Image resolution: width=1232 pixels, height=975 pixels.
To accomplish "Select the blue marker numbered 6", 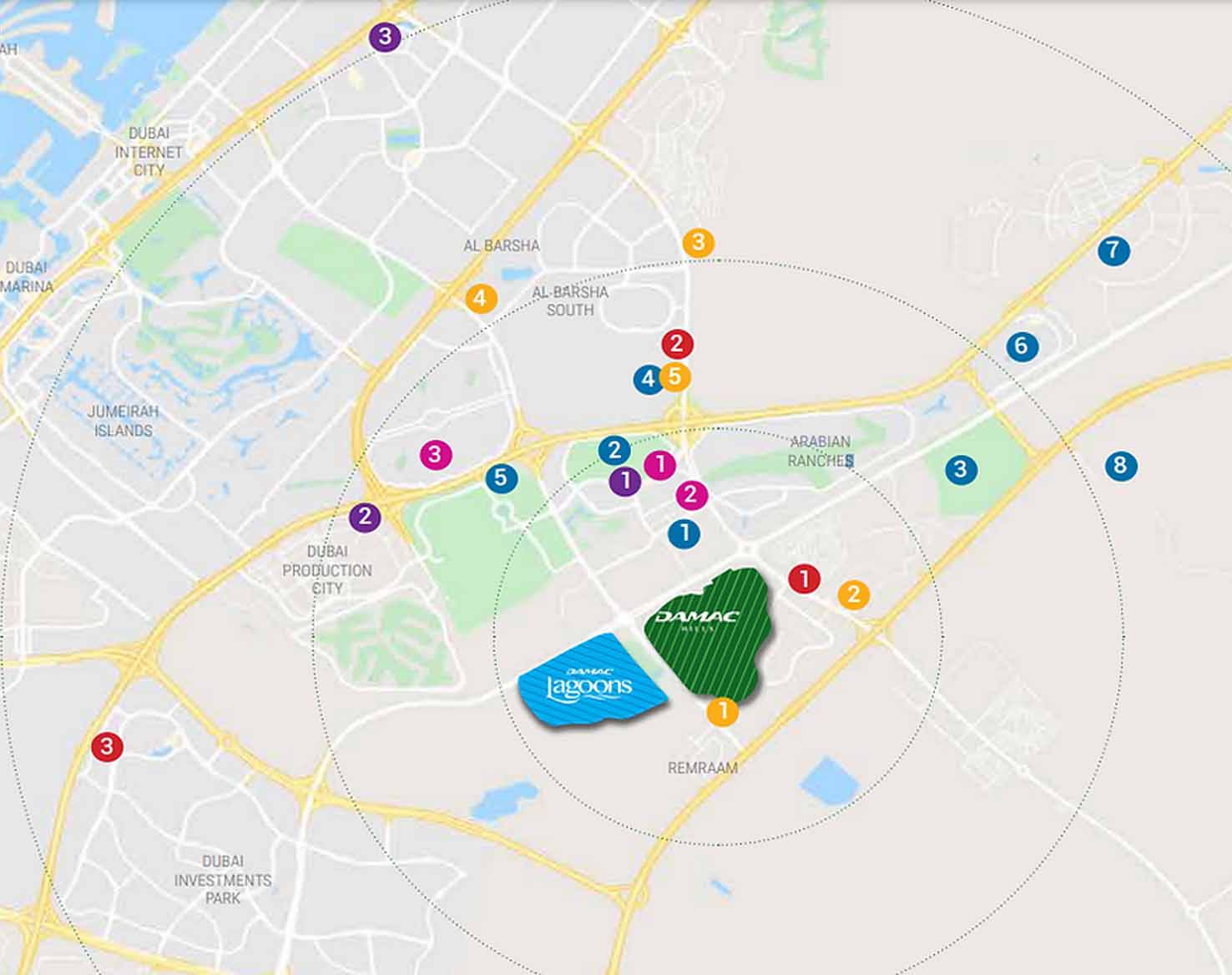I will 1022,346.
